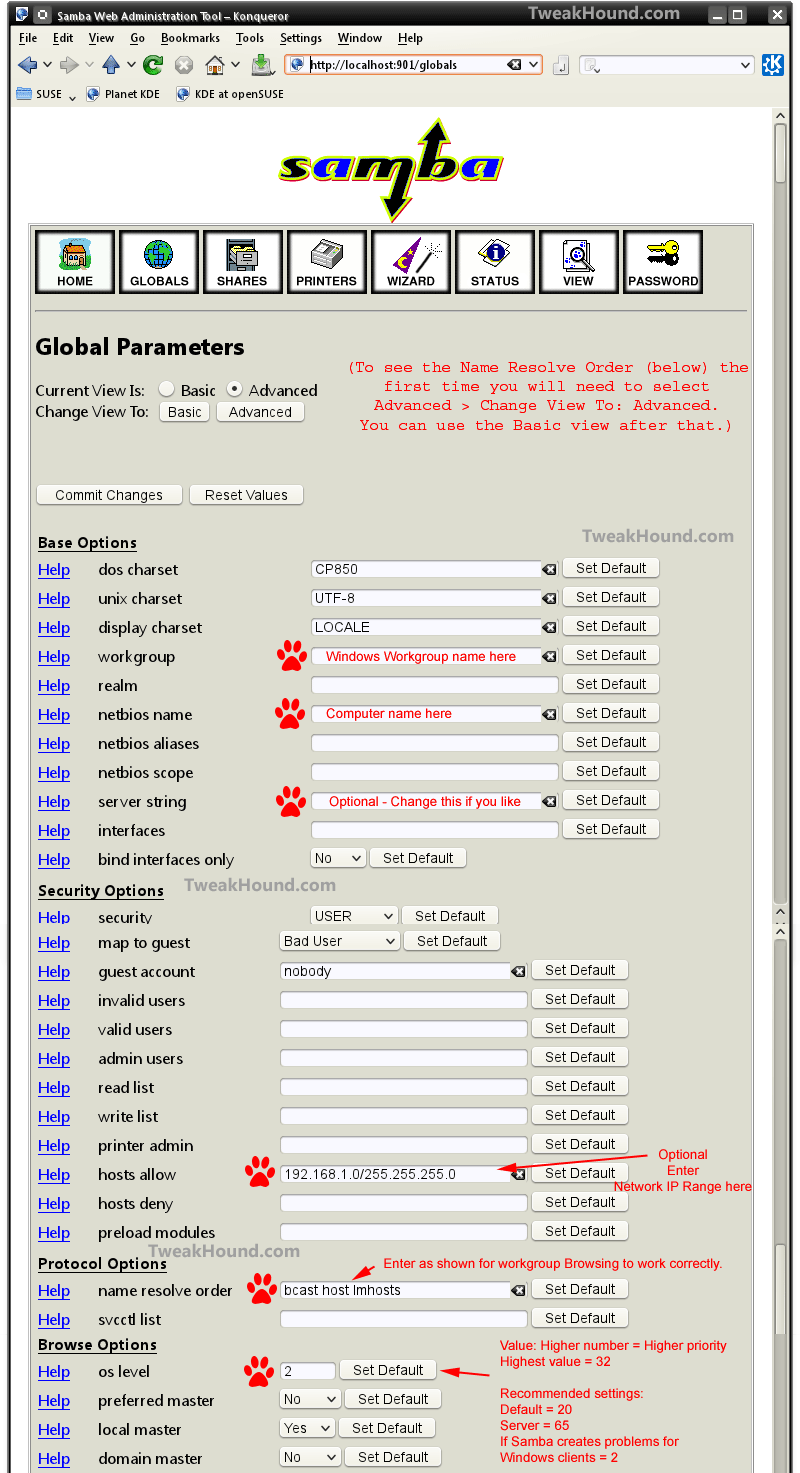This screenshot has height=1473, width=800.
Task: Click the download toolbar icon
Action: [261, 65]
